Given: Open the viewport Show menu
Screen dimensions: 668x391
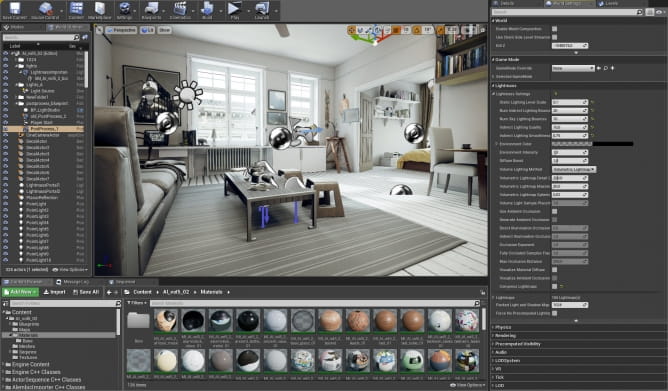Looking at the screenshot, I should pos(164,30).
